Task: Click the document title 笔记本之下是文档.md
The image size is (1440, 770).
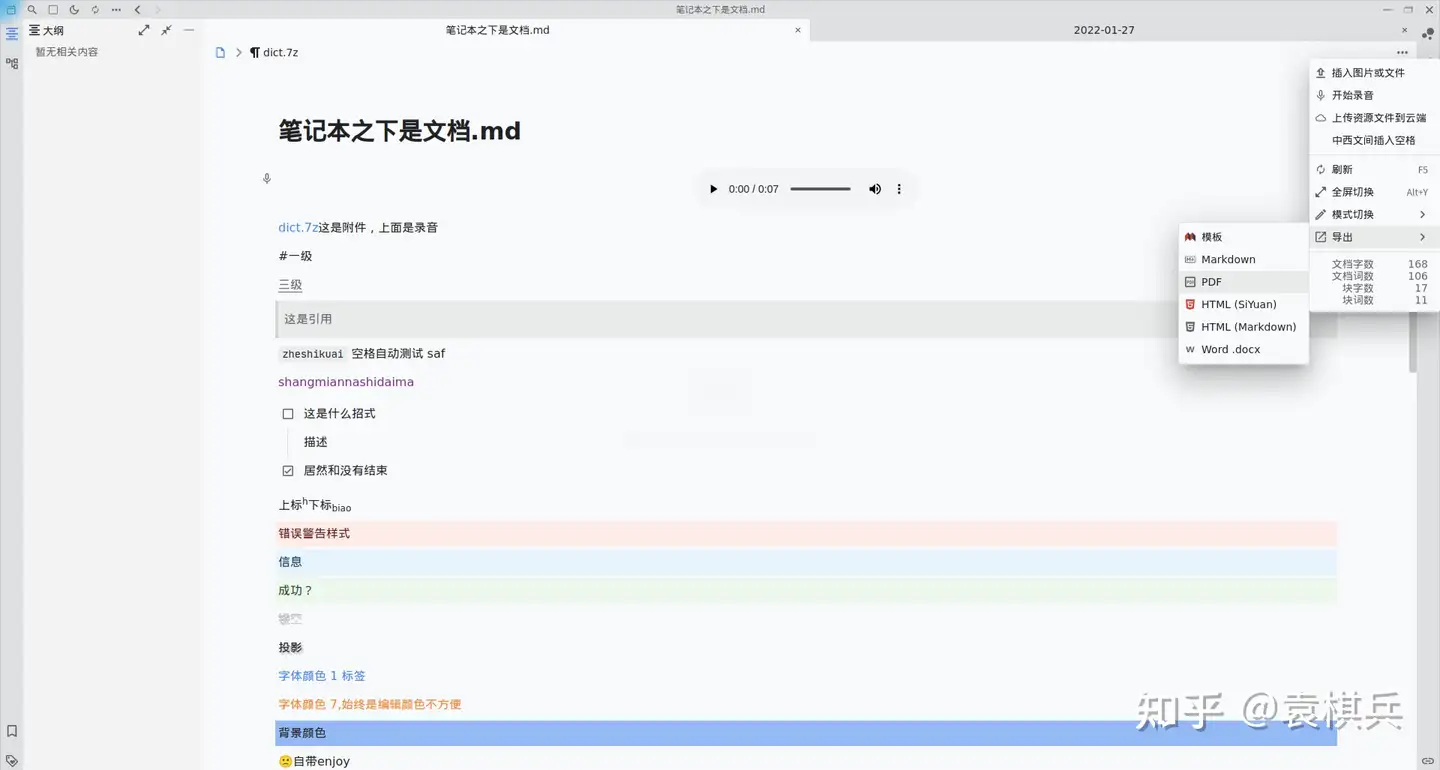Action: 400,131
